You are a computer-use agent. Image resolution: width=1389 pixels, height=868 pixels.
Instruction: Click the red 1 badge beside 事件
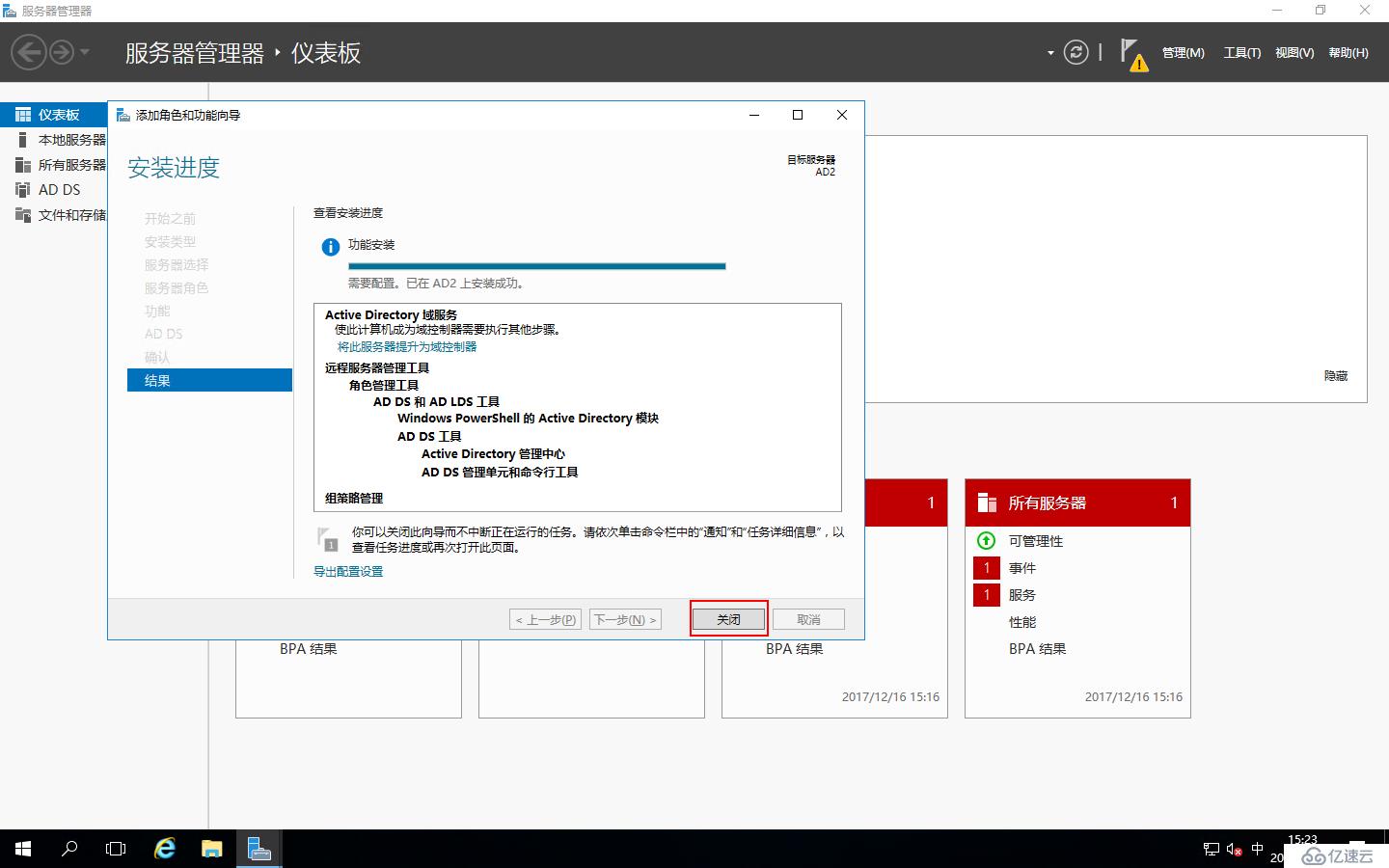pyautogui.click(x=987, y=568)
